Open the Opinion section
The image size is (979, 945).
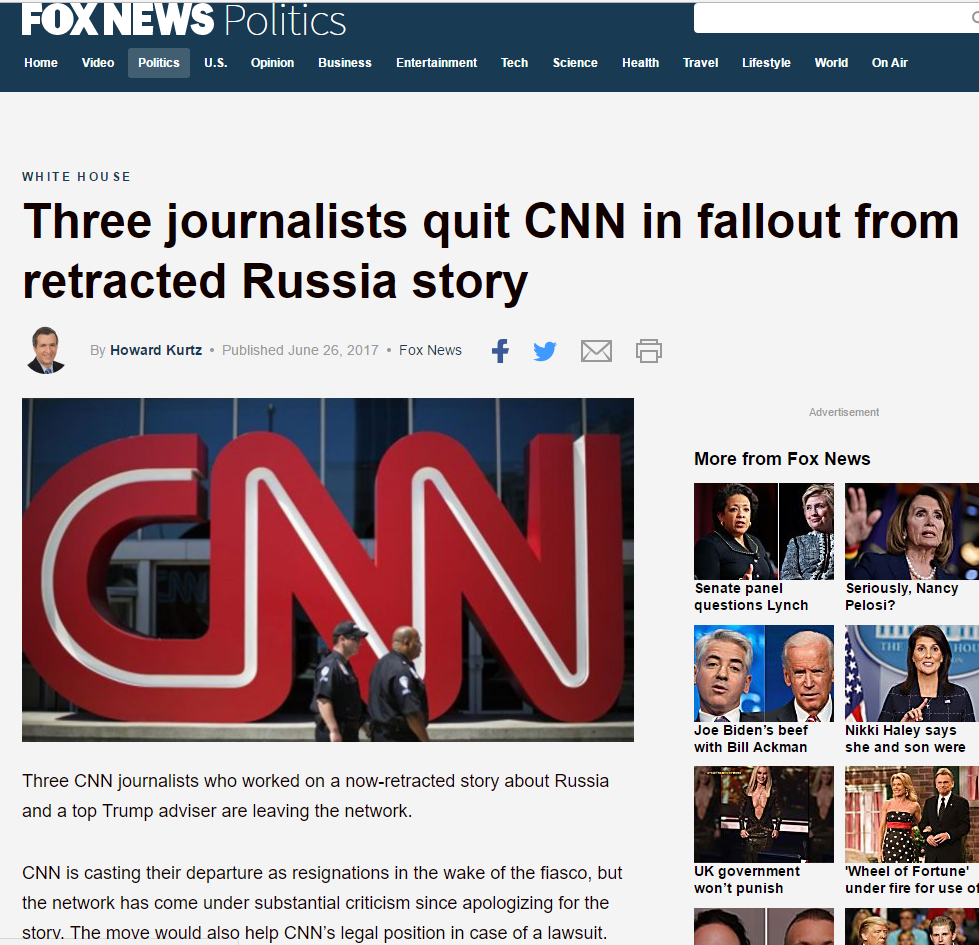pos(272,63)
